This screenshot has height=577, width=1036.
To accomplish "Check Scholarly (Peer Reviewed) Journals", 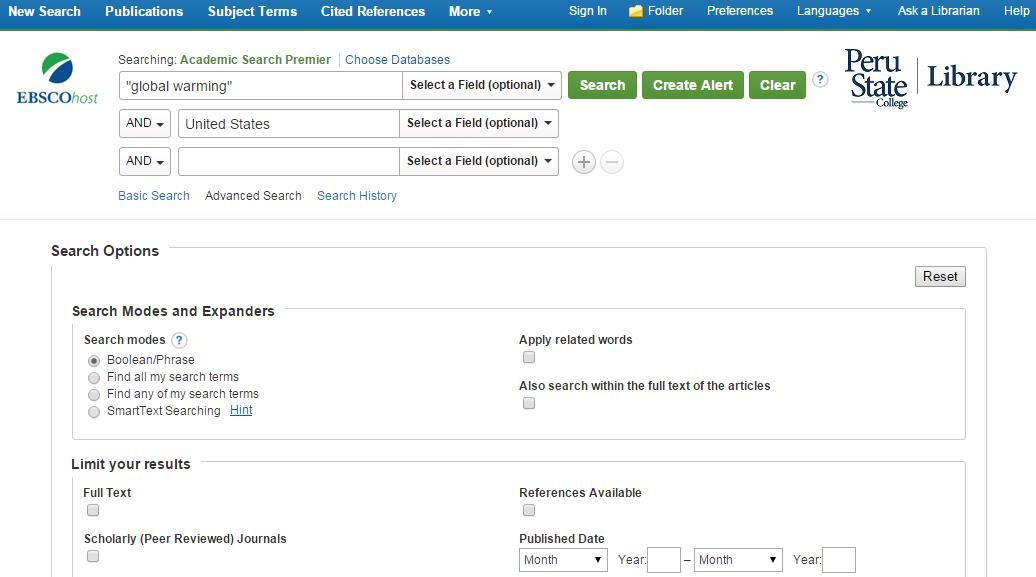I will (x=93, y=556).
